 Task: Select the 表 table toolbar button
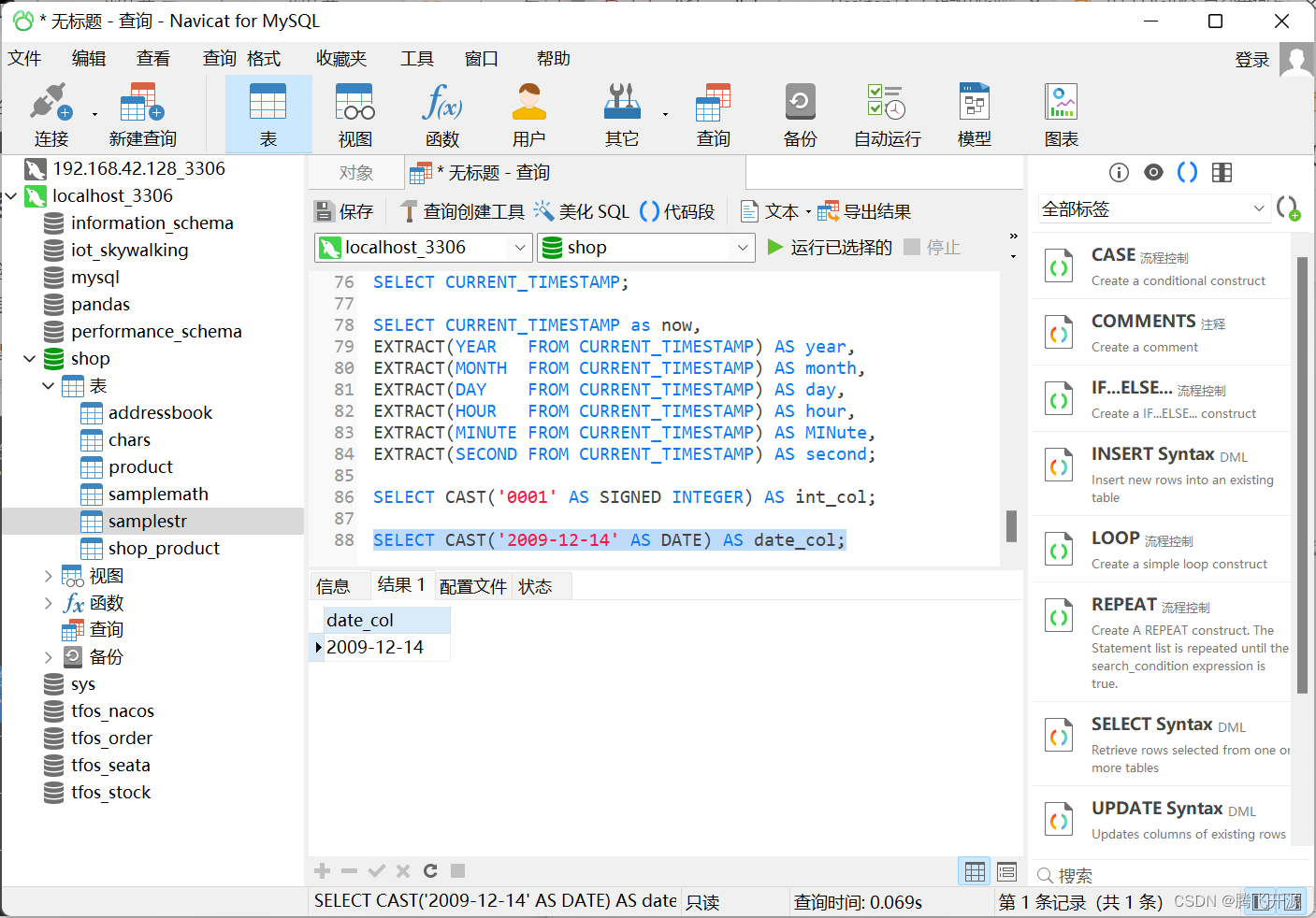(x=268, y=114)
